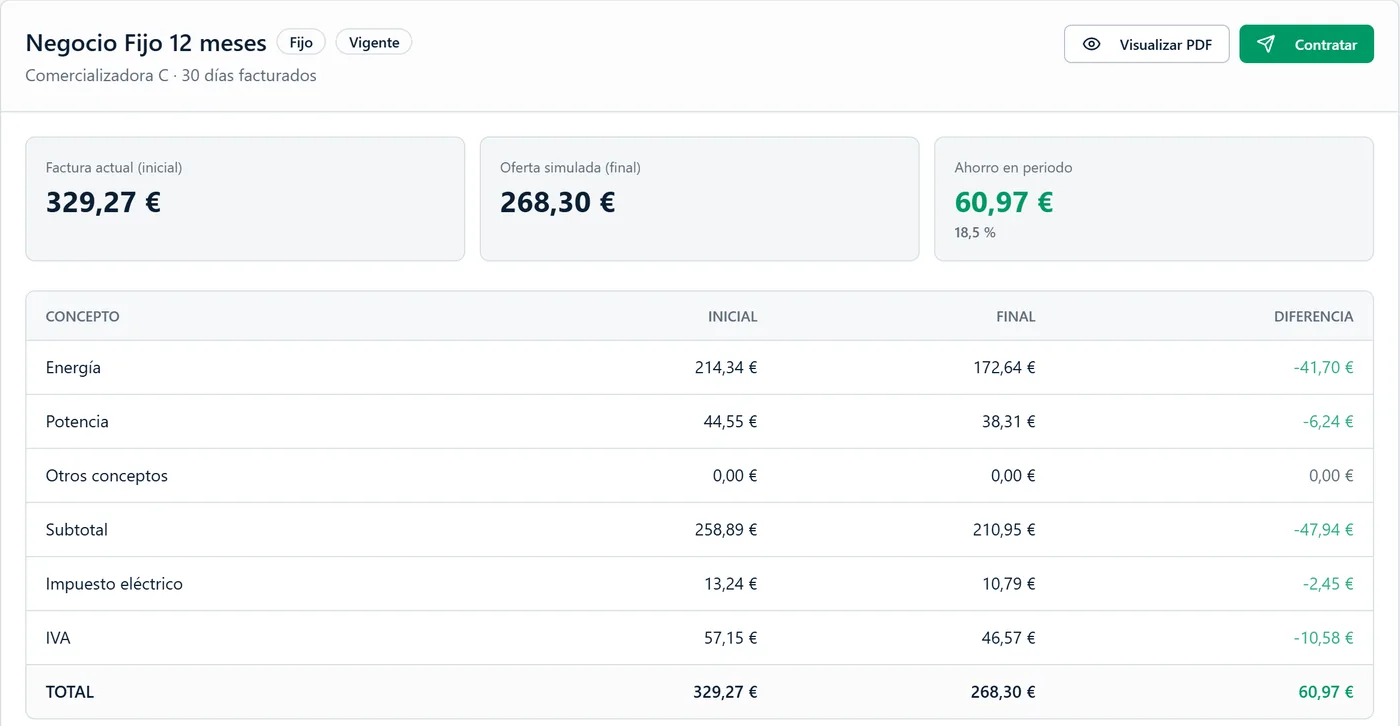Click the green Contratar button
This screenshot has width=1400, height=726.
tap(1307, 44)
